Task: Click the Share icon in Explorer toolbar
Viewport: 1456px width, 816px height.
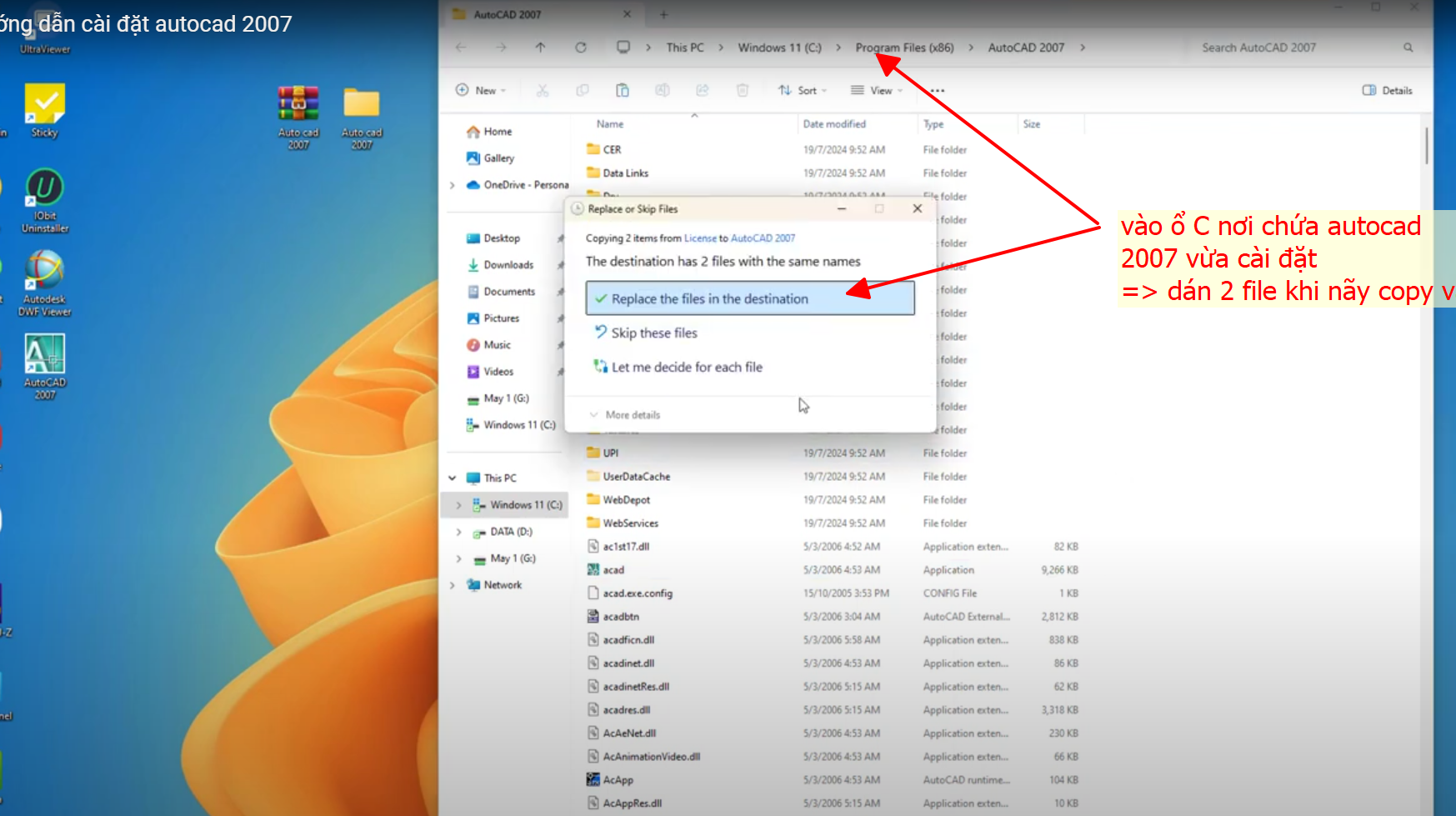Action: (x=703, y=90)
